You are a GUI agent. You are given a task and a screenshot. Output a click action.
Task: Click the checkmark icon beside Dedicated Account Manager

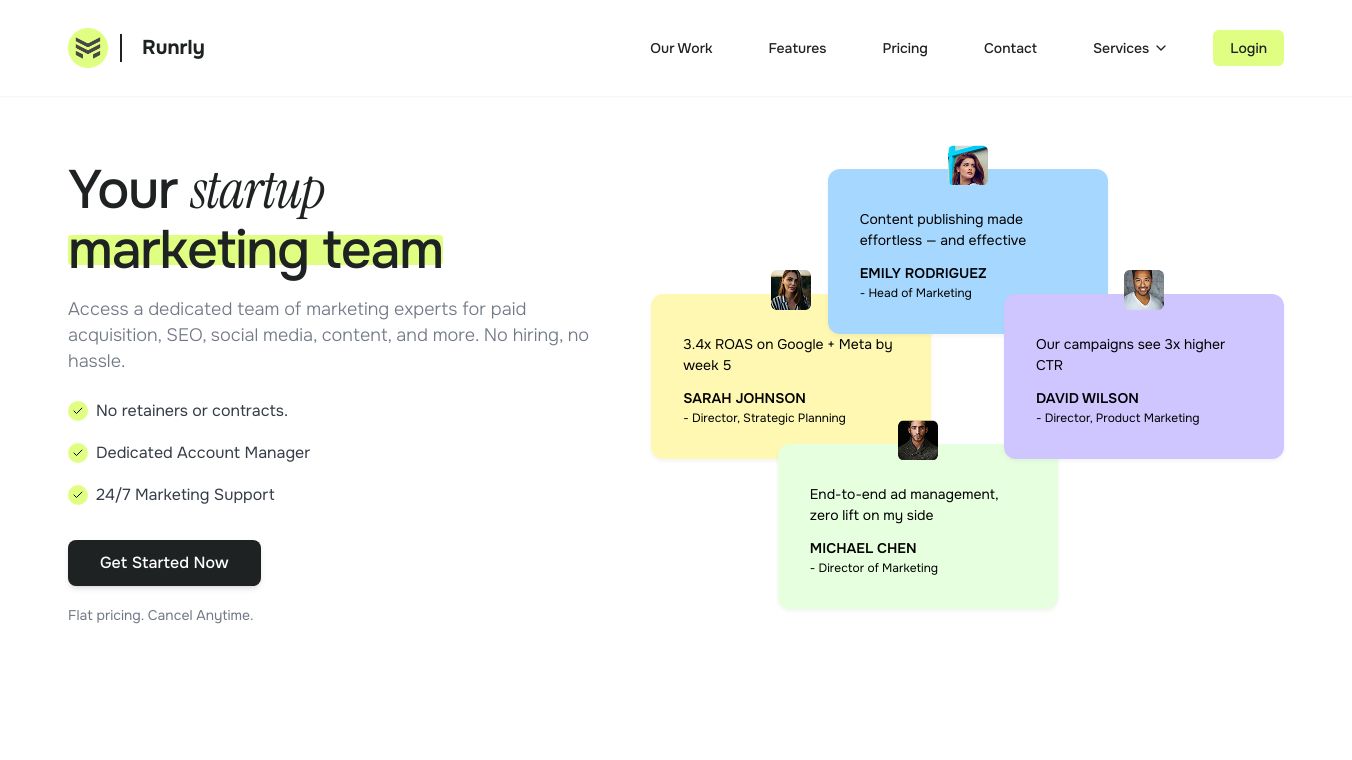point(78,453)
